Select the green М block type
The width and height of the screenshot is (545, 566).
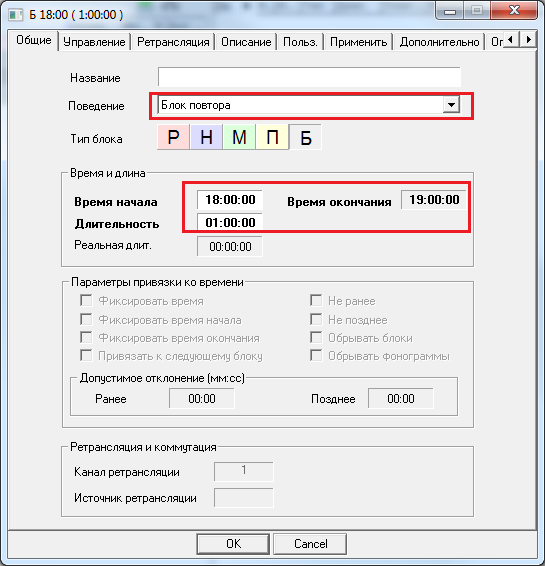click(x=239, y=137)
